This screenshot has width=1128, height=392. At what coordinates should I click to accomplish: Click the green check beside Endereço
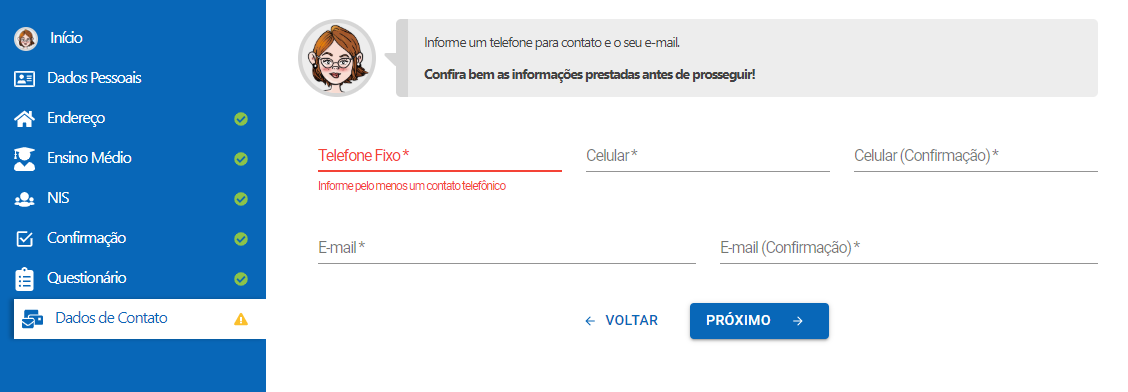241,119
